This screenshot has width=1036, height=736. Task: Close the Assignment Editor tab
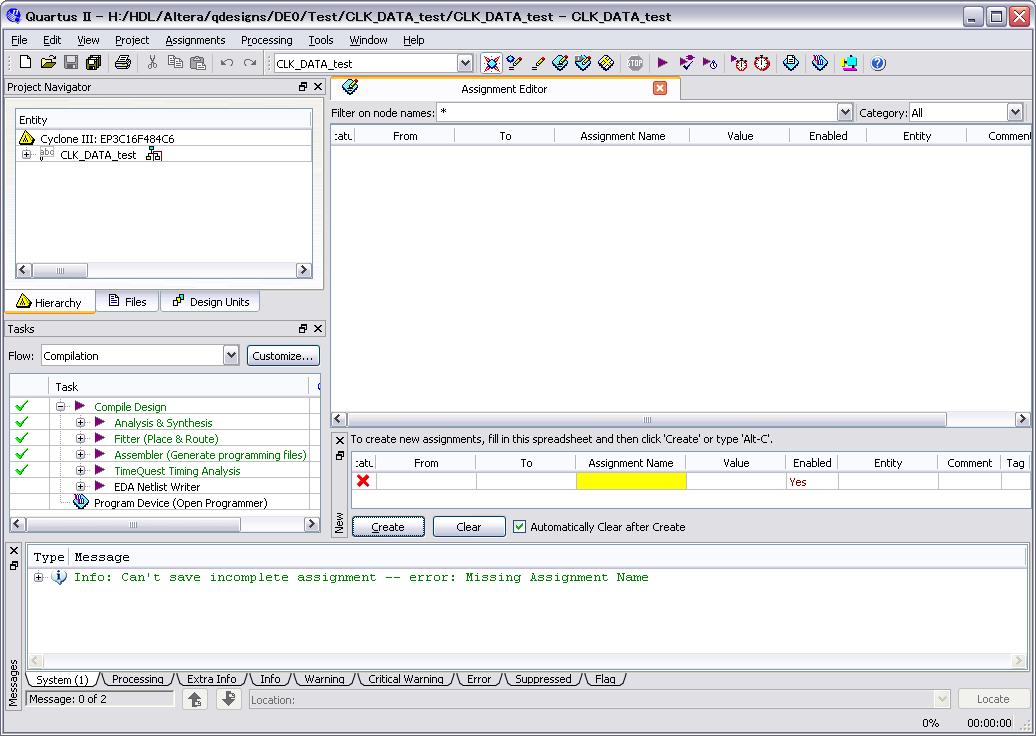click(660, 88)
